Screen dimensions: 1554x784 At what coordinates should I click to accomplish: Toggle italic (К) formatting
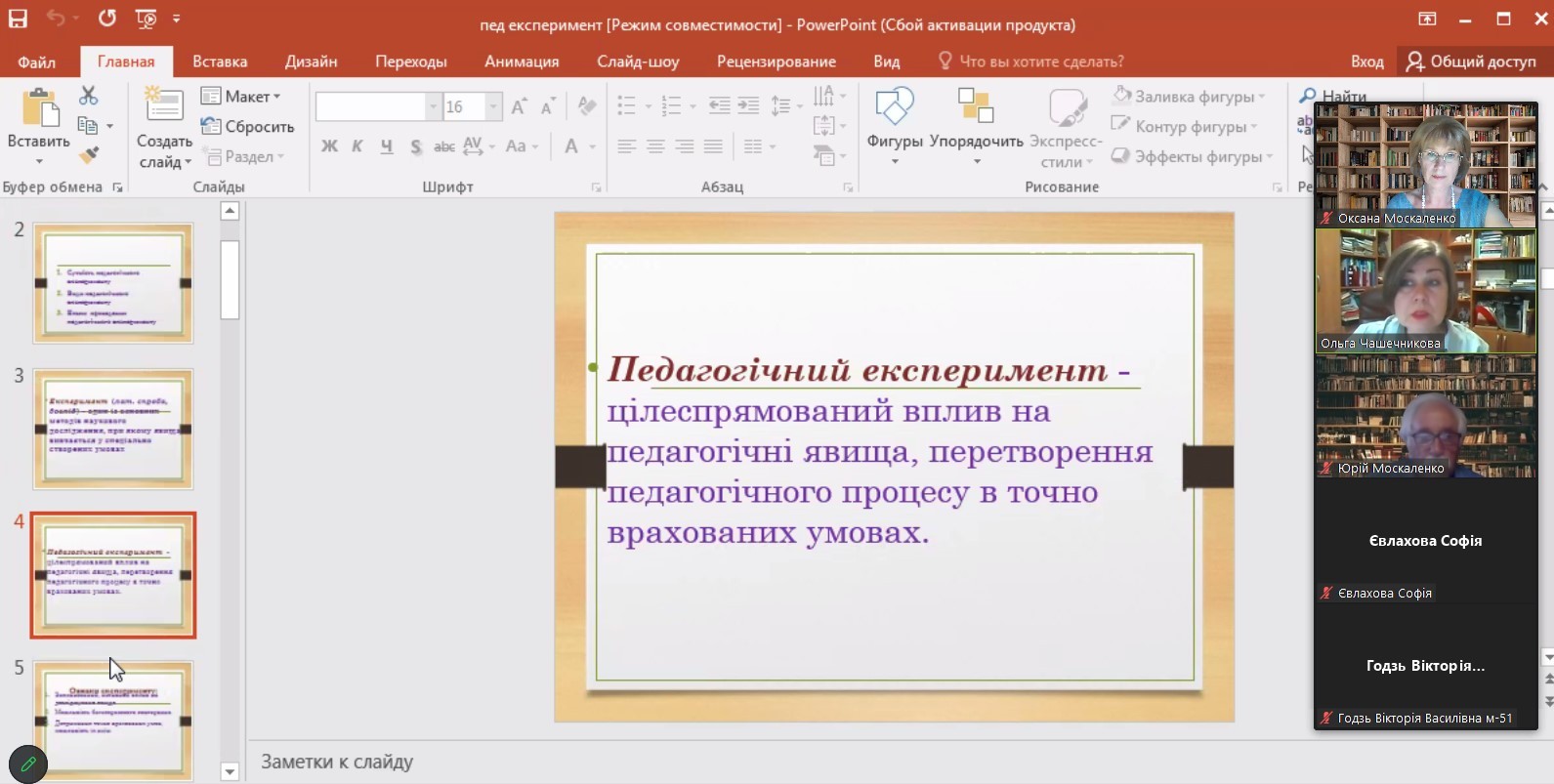[x=357, y=146]
